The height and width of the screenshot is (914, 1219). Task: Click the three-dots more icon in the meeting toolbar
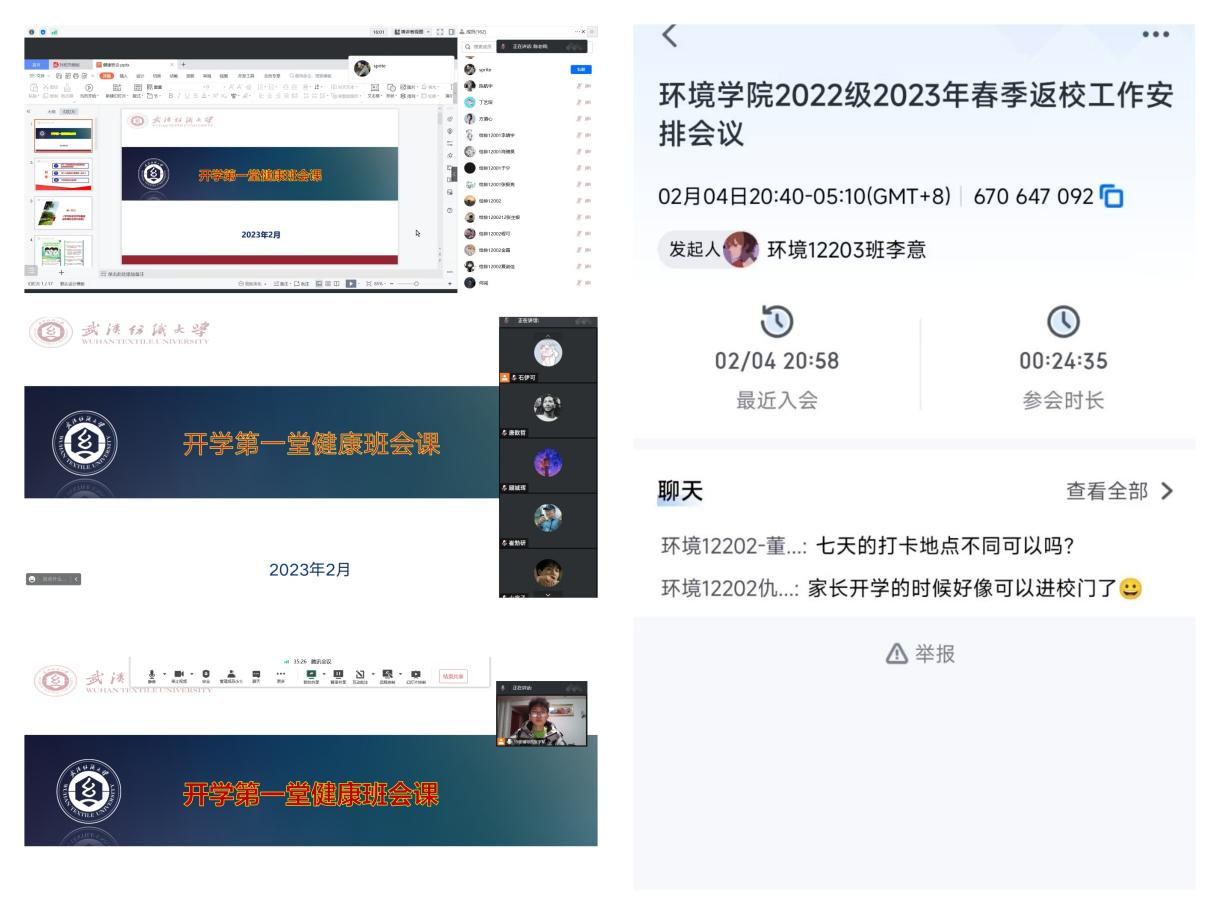click(281, 674)
